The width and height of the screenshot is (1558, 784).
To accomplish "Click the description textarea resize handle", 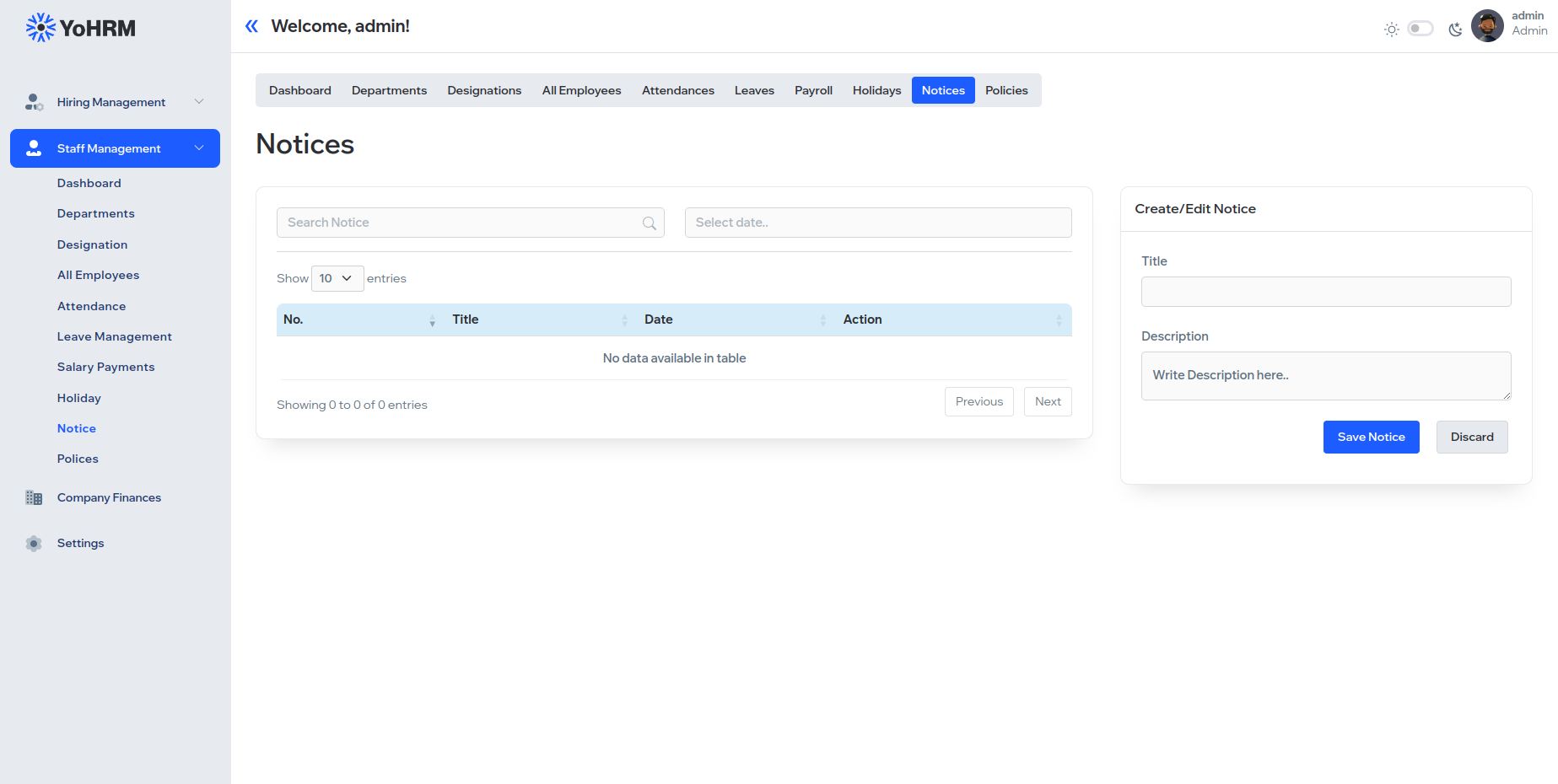I will (1507, 395).
